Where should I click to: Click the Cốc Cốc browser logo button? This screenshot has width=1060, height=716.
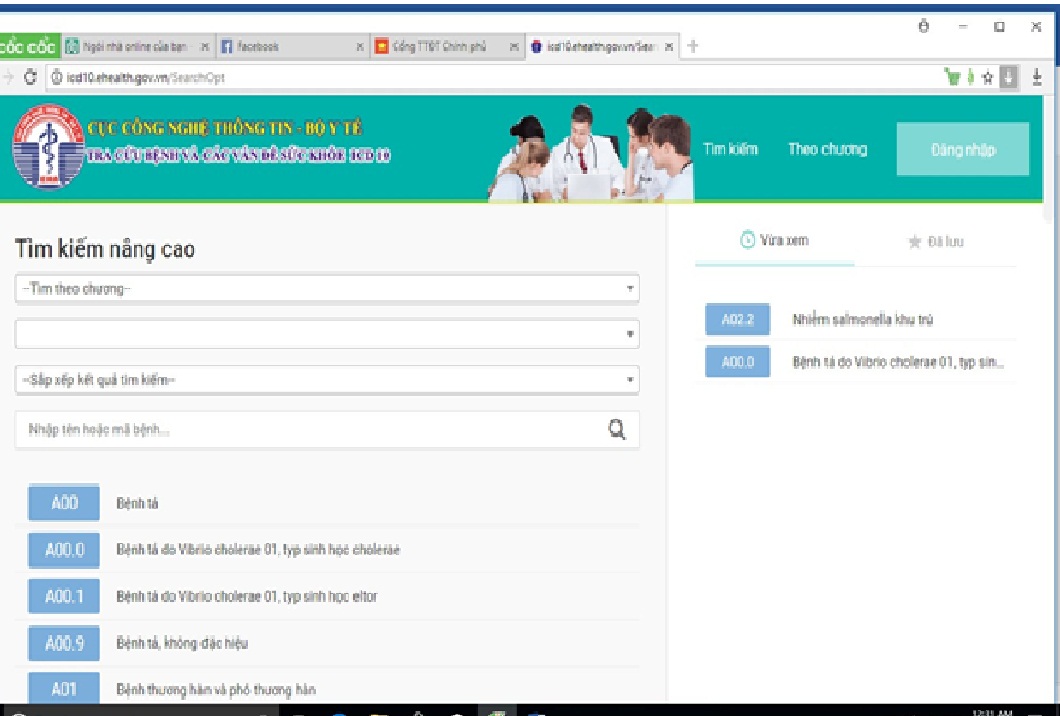coord(29,46)
